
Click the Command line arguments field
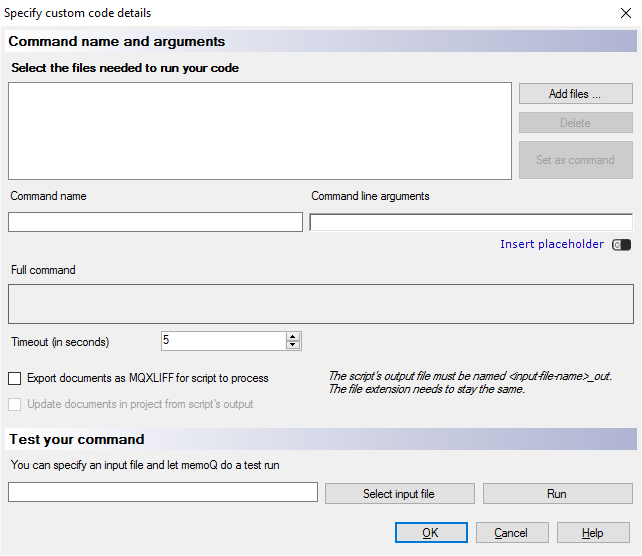[471, 222]
